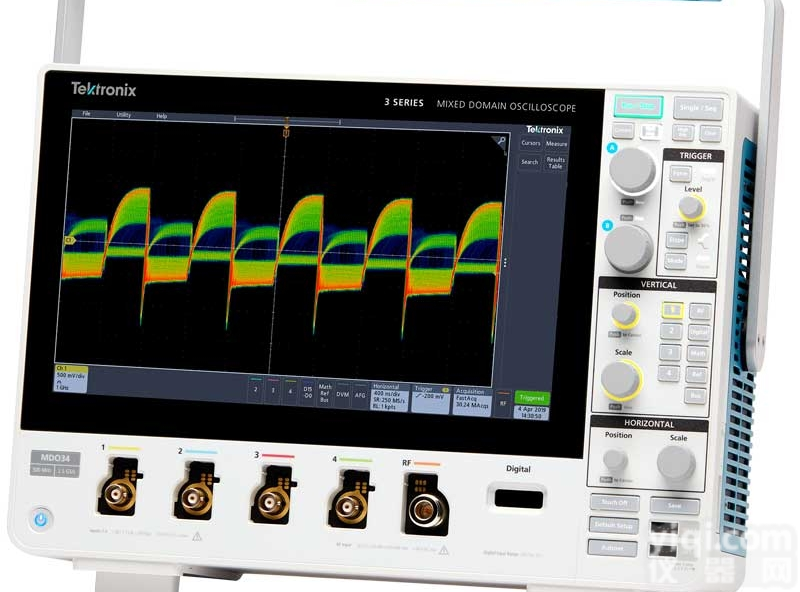Toggle the Run/Stop acquisition button
This screenshot has width=800, height=592.
636,104
